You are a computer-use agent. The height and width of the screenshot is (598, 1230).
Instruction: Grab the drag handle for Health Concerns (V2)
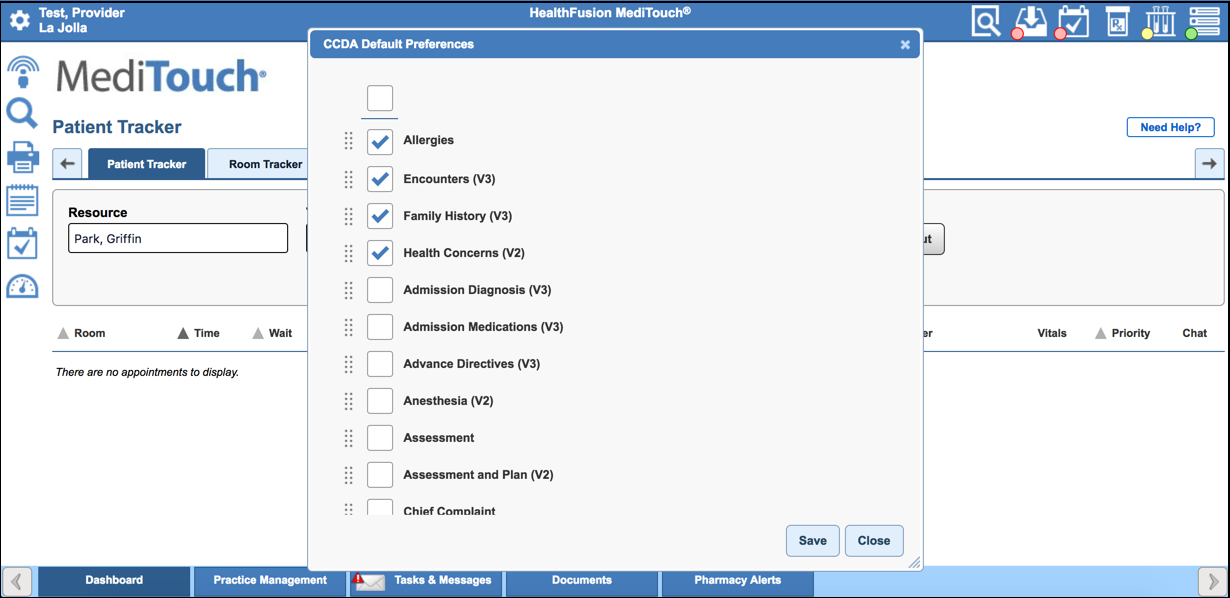point(349,253)
